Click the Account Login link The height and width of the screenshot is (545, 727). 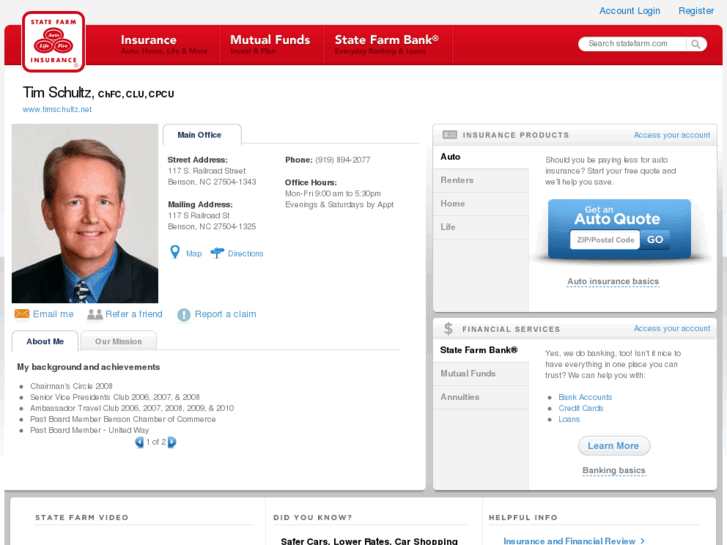[630, 11]
